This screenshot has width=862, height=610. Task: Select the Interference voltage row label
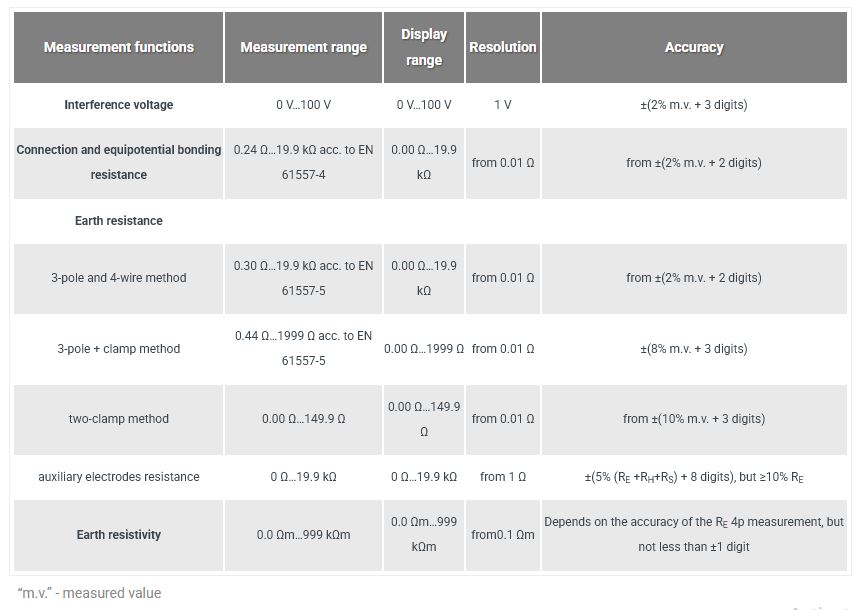coord(119,105)
